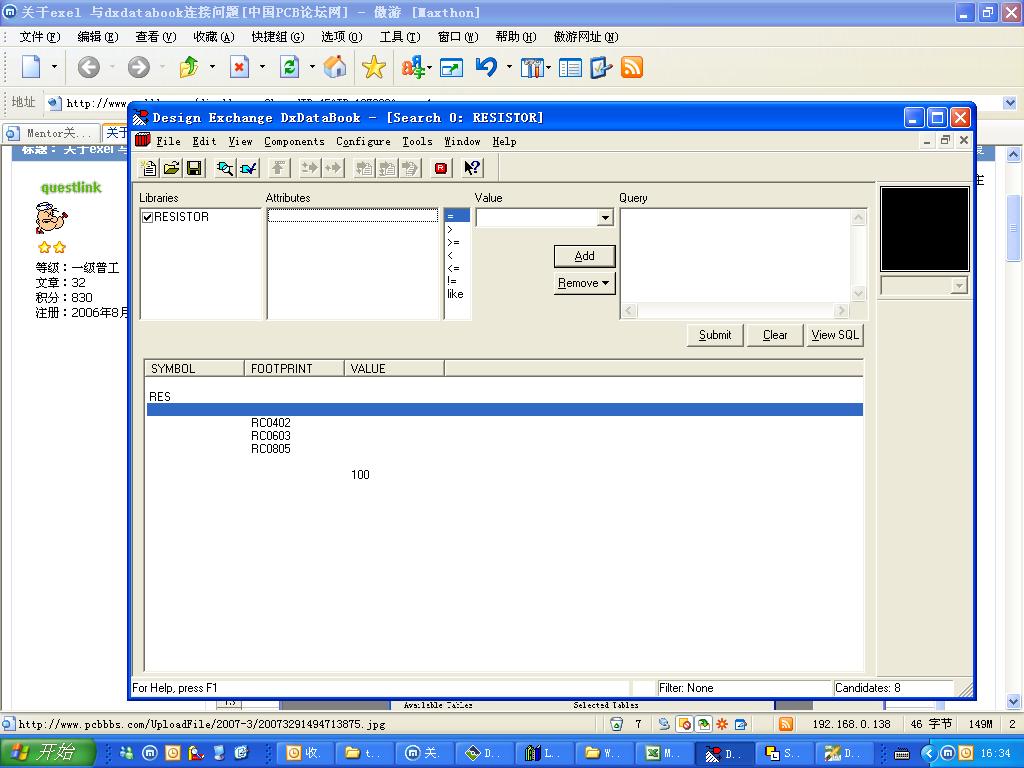
Task: Open dropdown arrow next to Refresh icon
Action: coord(312,67)
